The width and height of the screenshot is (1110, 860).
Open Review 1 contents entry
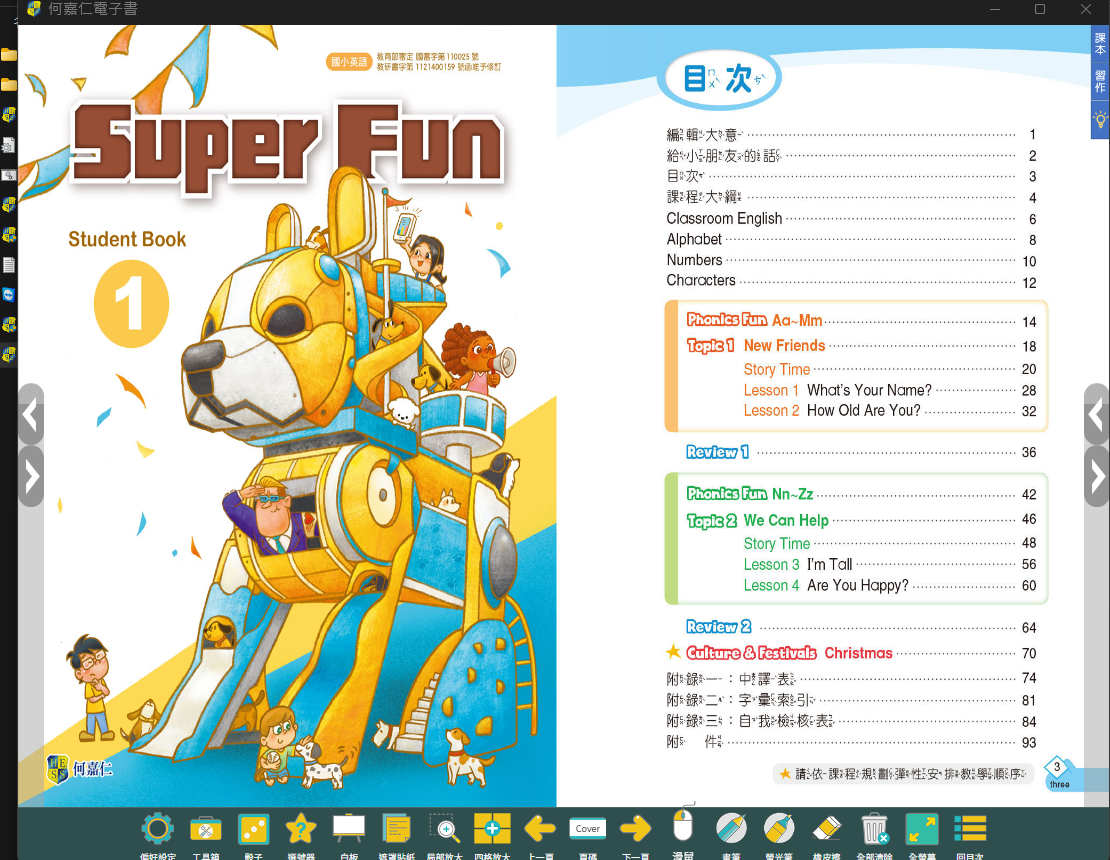pos(861,452)
